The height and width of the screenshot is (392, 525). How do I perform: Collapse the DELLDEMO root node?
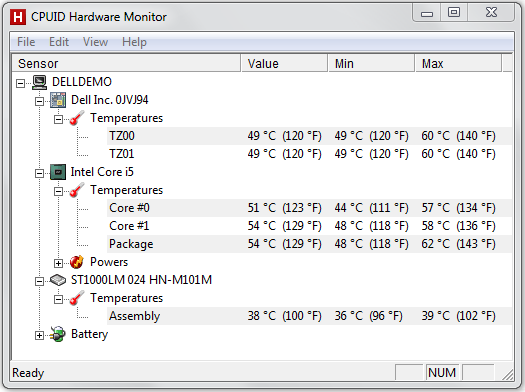click(x=20, y=83)
